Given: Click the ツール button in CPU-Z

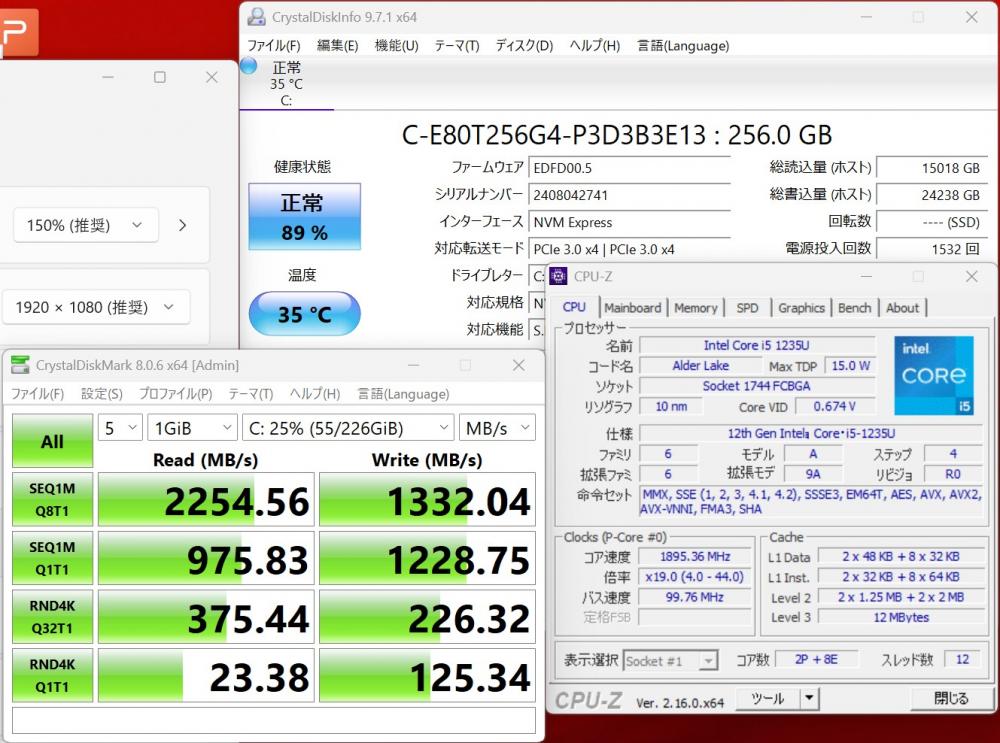Looking at the screenshot, I should (767, 698).
